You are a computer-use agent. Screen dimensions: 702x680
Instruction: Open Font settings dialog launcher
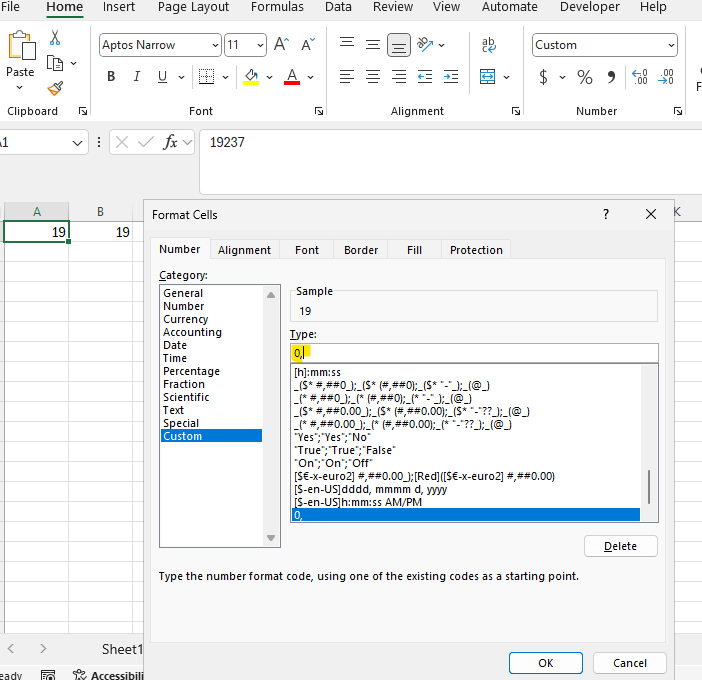pyautogui.click(x=319, y=111)
